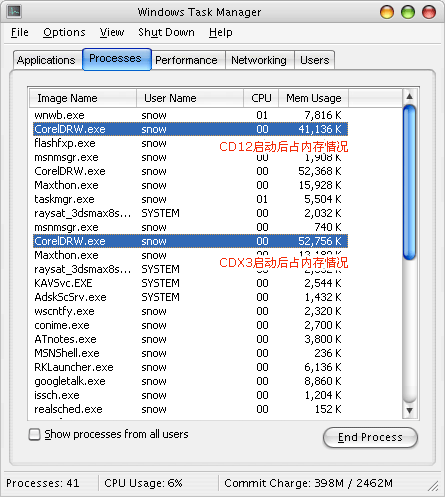
Task: Sort by User Name column header
Action: click(x=190, y=98)
